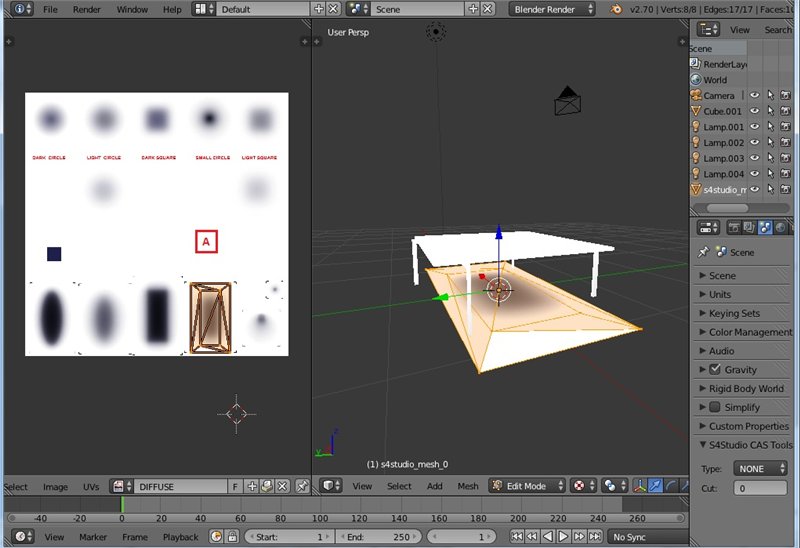Select Cube.001 in the outliner
The height and width of the screenshot is (548, 800).
click(722, 111)
